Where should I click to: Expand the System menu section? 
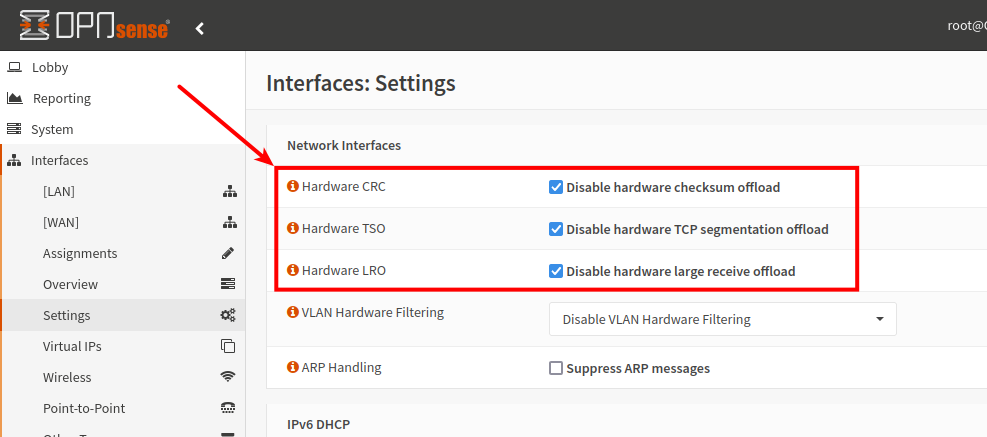(x=52, y=129)
